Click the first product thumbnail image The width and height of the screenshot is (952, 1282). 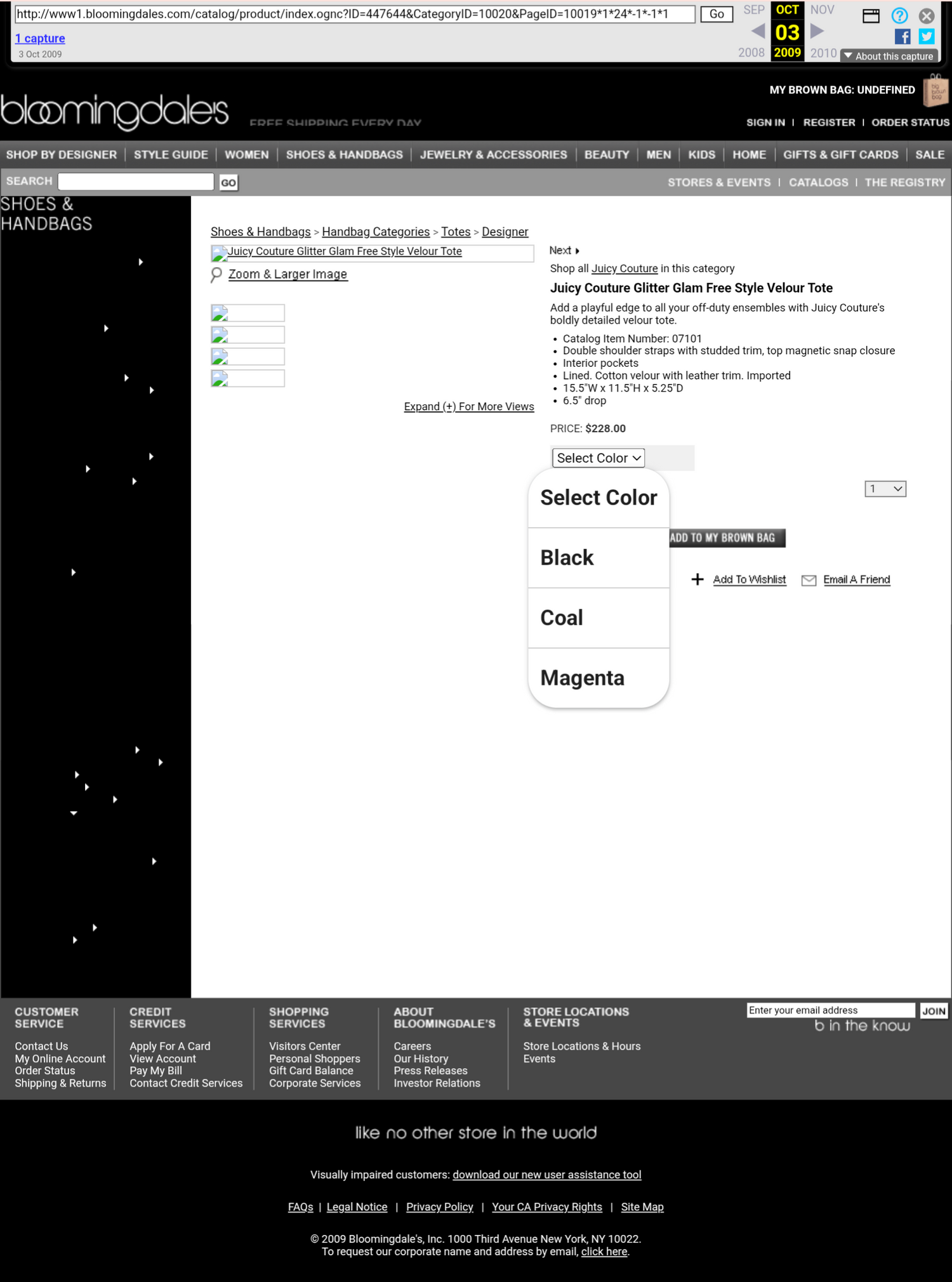click(248, 313)
